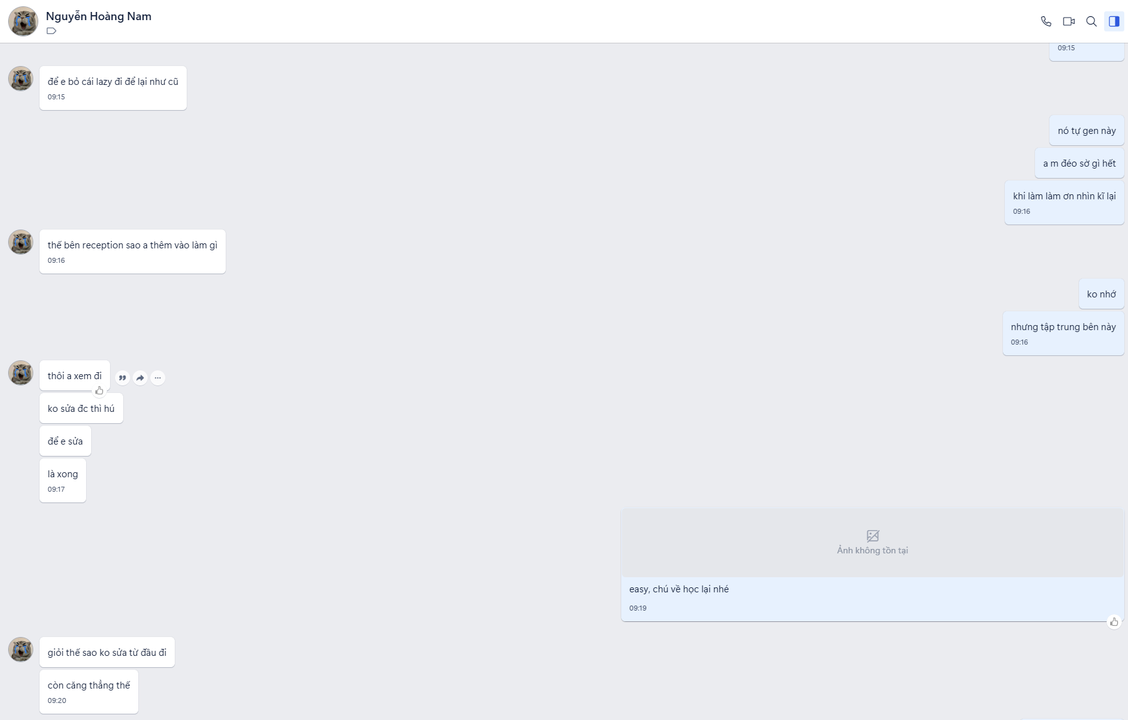Open search in this conversation
Viewport: 1128px width, 720px height.
point(1091,21)
